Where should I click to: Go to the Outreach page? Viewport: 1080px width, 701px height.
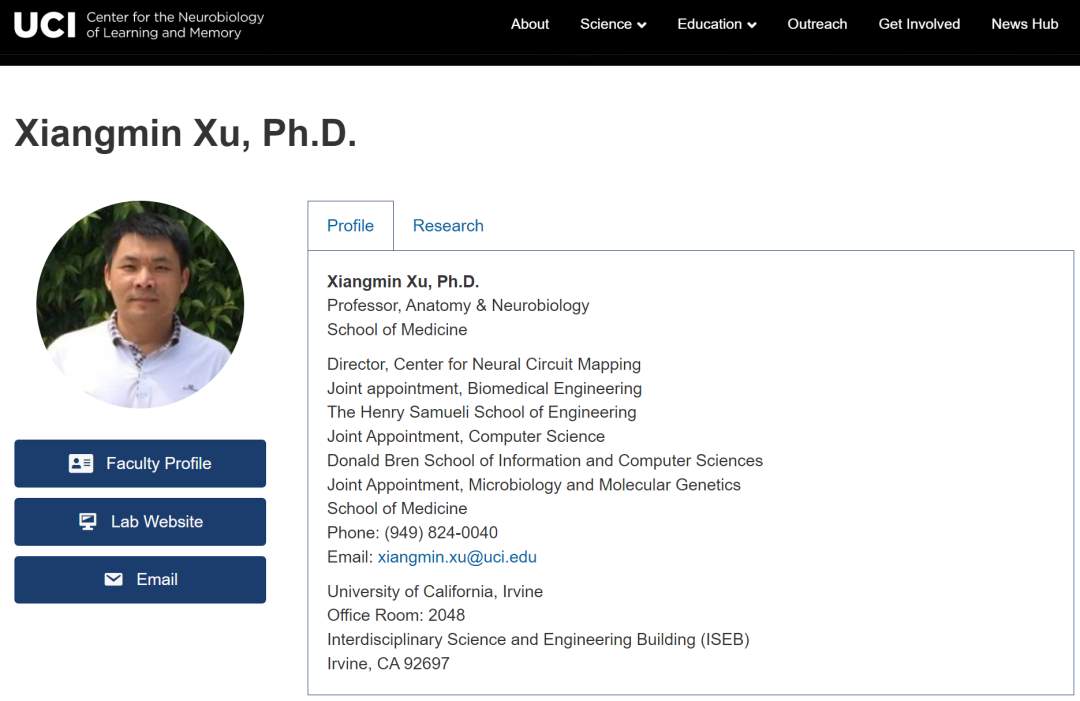point(817,24)
